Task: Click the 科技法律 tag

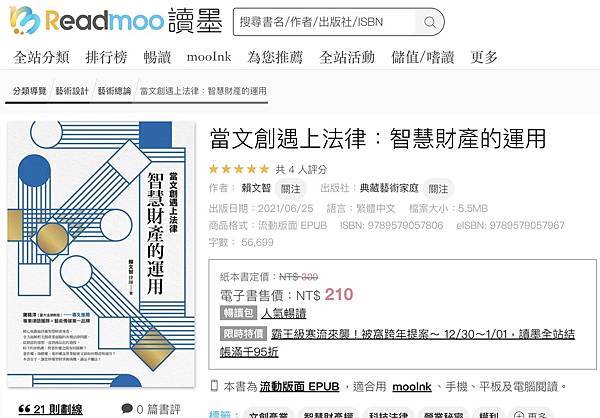Action: 389,414
